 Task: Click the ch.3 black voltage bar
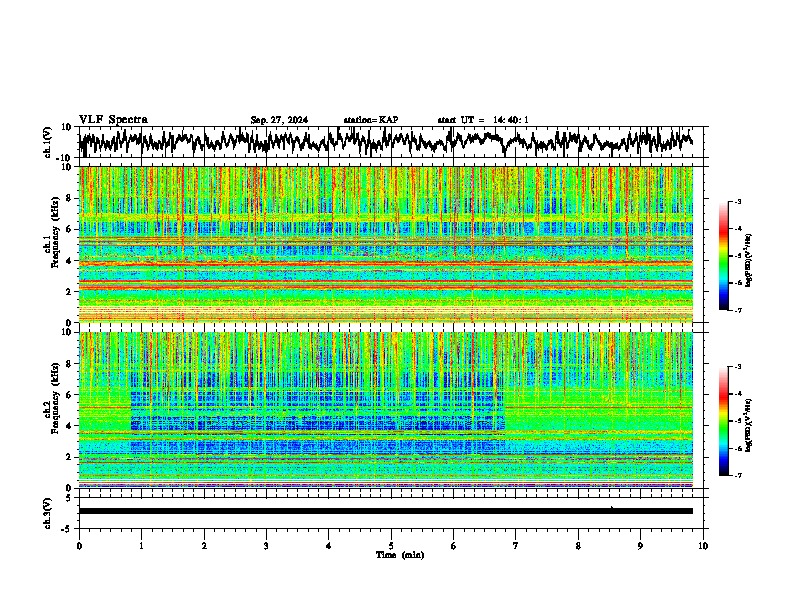pos(386,511)
